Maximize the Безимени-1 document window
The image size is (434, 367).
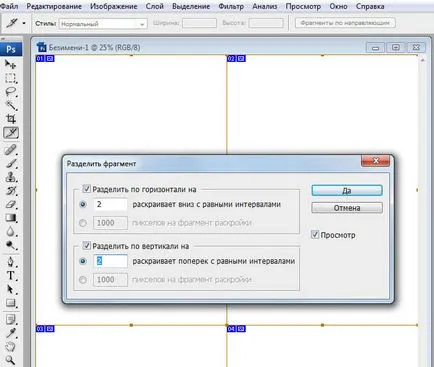tap(395, 48)
